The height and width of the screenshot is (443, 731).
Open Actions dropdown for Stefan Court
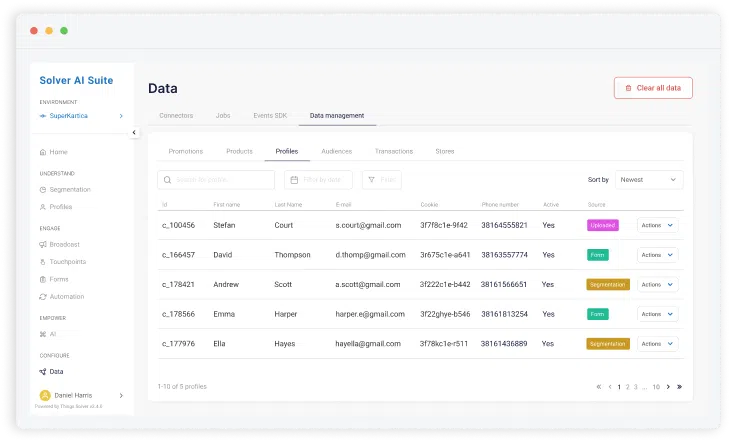pos(657,225)
